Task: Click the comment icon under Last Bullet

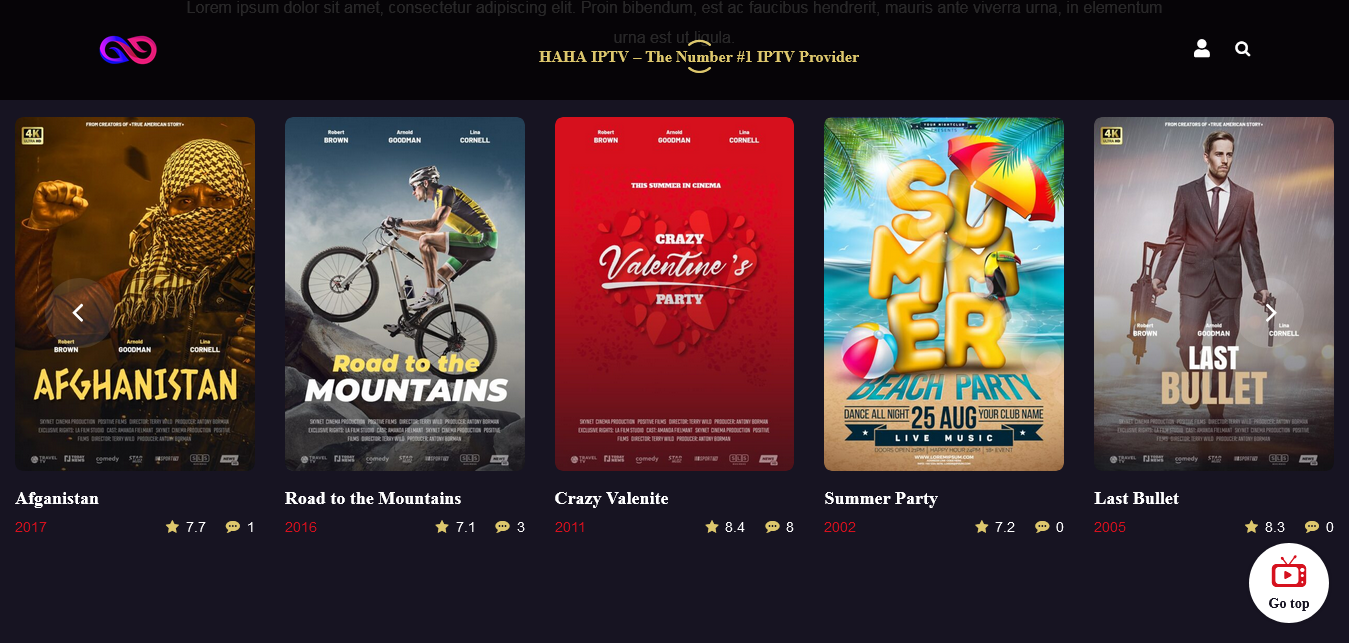Action: 1311,526
